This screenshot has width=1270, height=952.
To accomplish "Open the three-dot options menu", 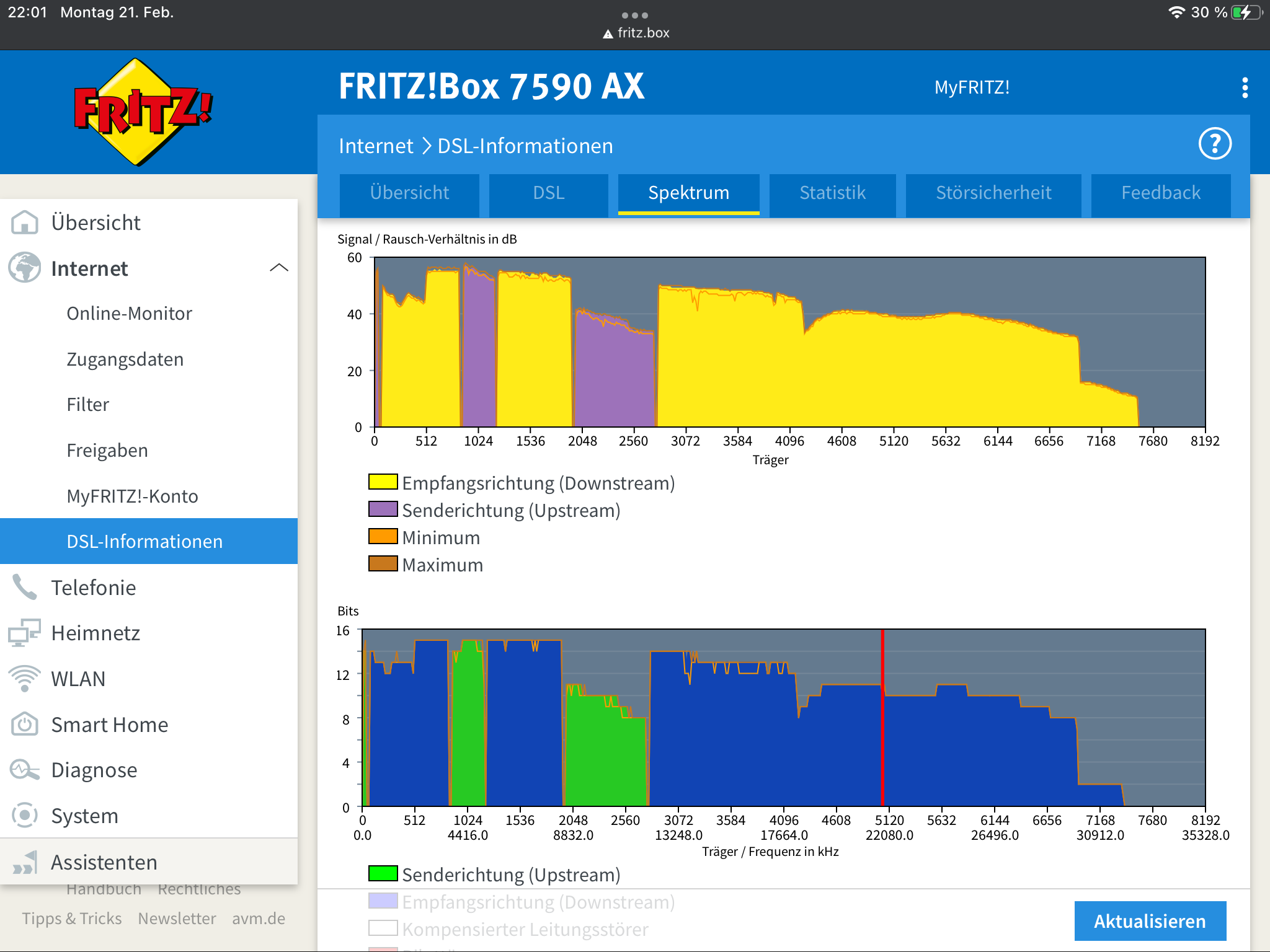I will point(1245,87).
